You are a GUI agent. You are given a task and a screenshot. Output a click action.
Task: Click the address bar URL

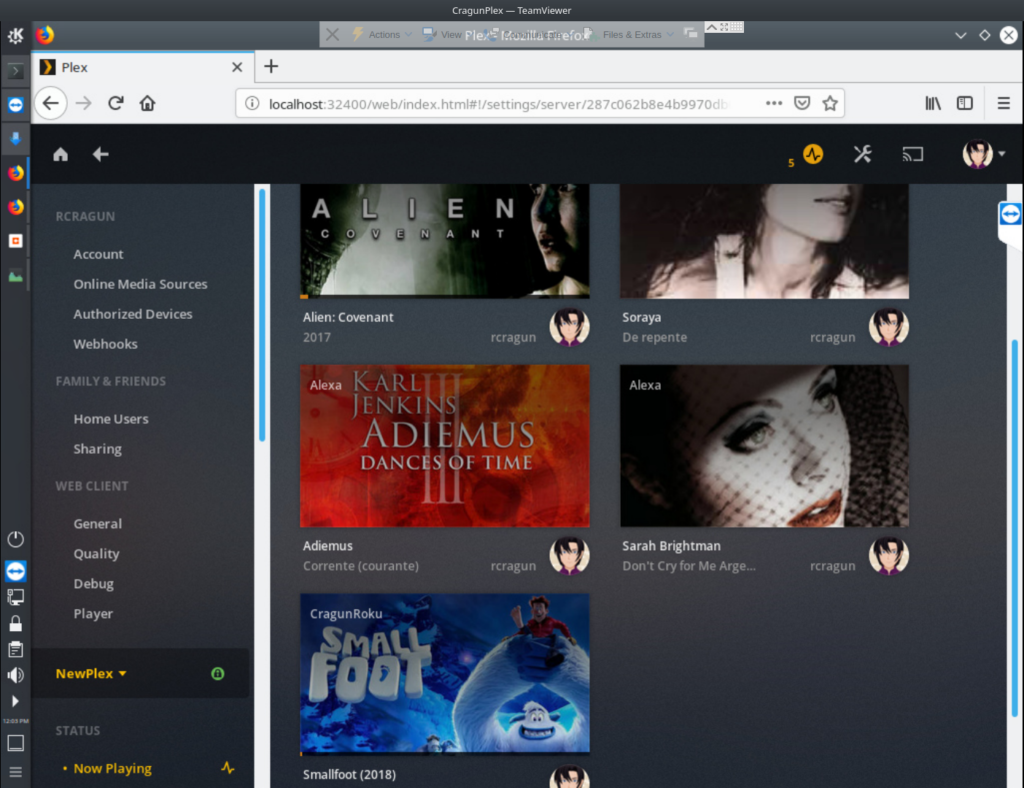498,104
